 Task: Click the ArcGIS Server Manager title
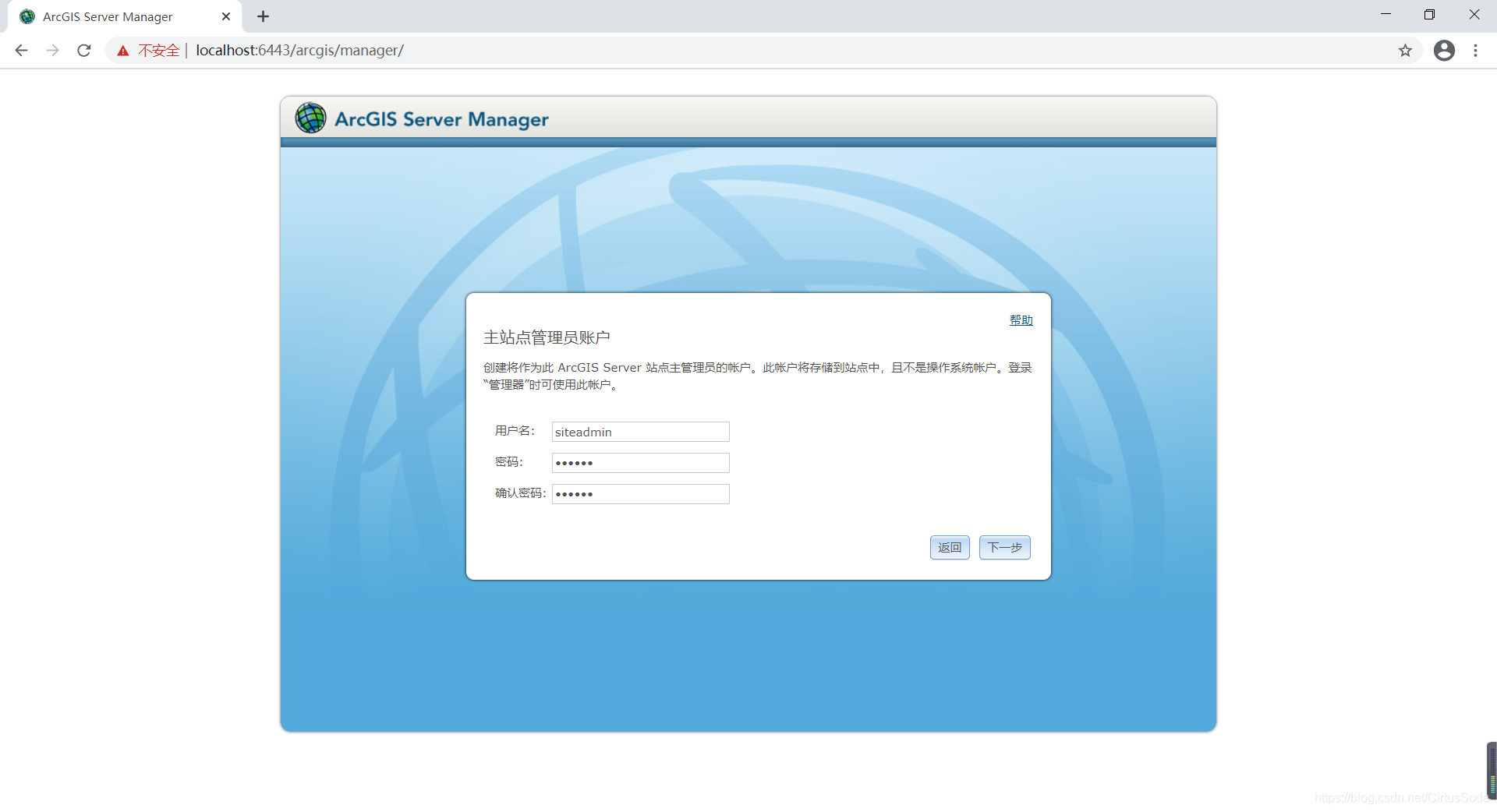(x=441, y=119)
